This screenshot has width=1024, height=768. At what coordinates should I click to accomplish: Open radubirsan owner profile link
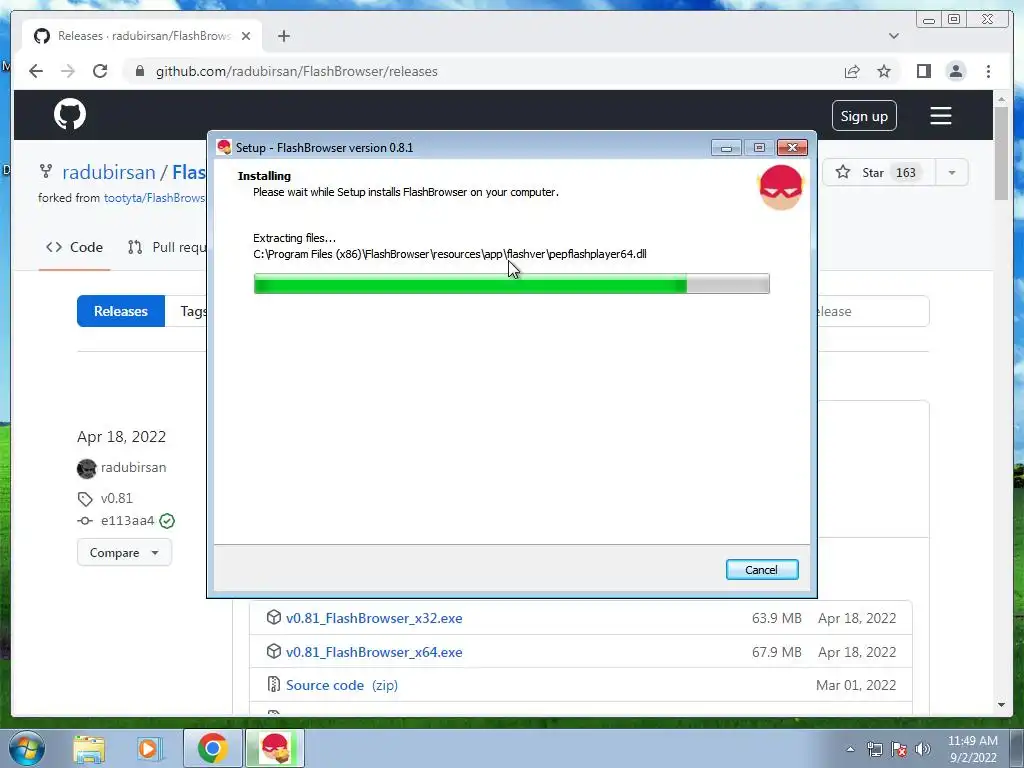tap(108, 172)
